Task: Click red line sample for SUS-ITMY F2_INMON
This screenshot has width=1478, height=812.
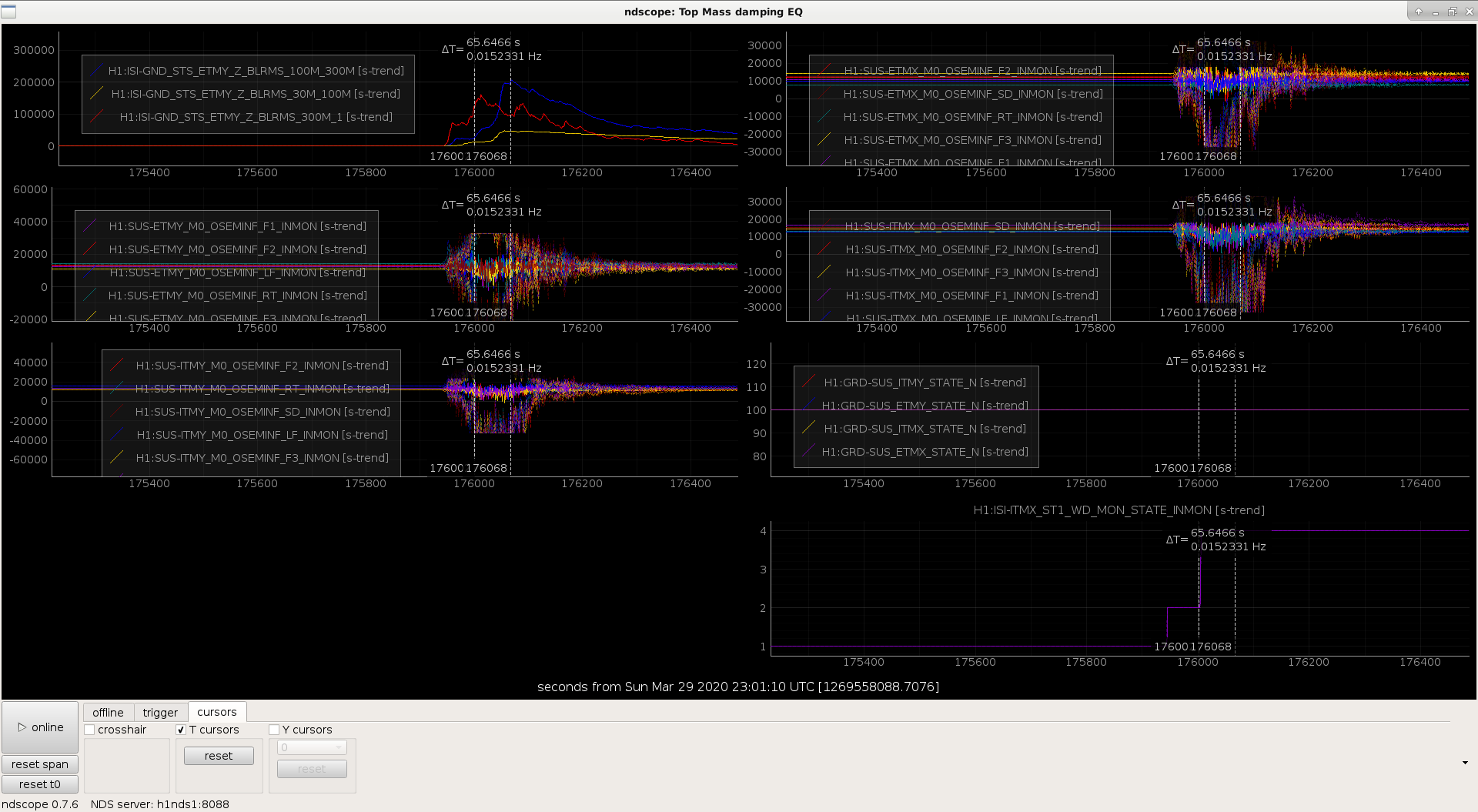Action: click(x=117, y=366)
